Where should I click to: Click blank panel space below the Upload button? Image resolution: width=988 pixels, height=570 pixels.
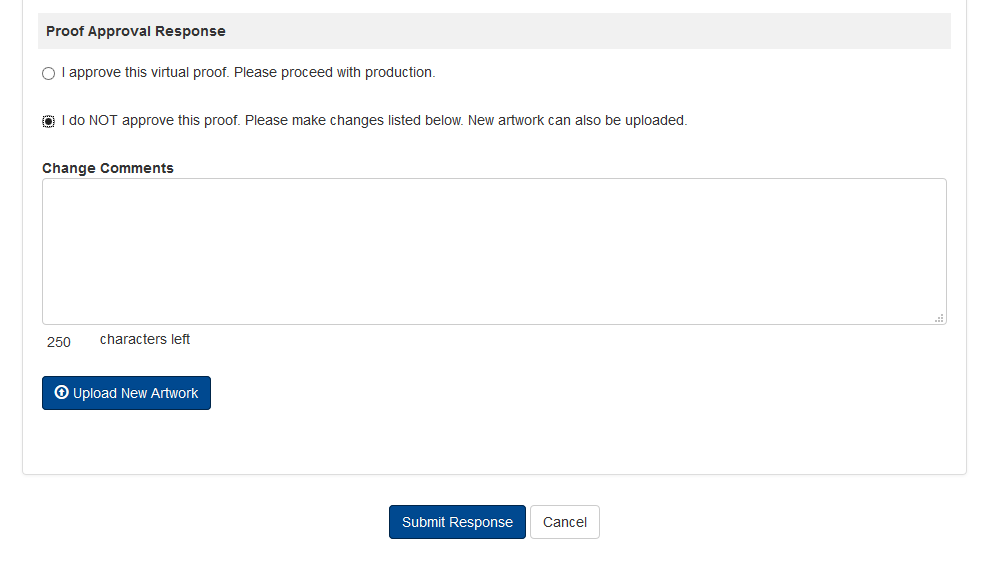[494, 440]
